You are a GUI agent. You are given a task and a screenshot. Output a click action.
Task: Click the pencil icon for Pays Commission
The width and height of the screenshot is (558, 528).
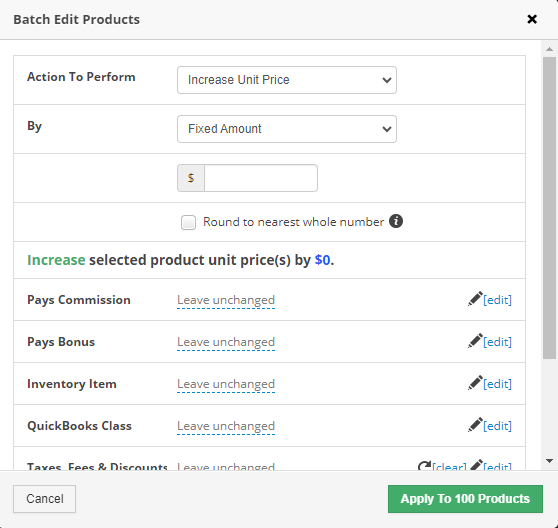click(x=475, y=299)
